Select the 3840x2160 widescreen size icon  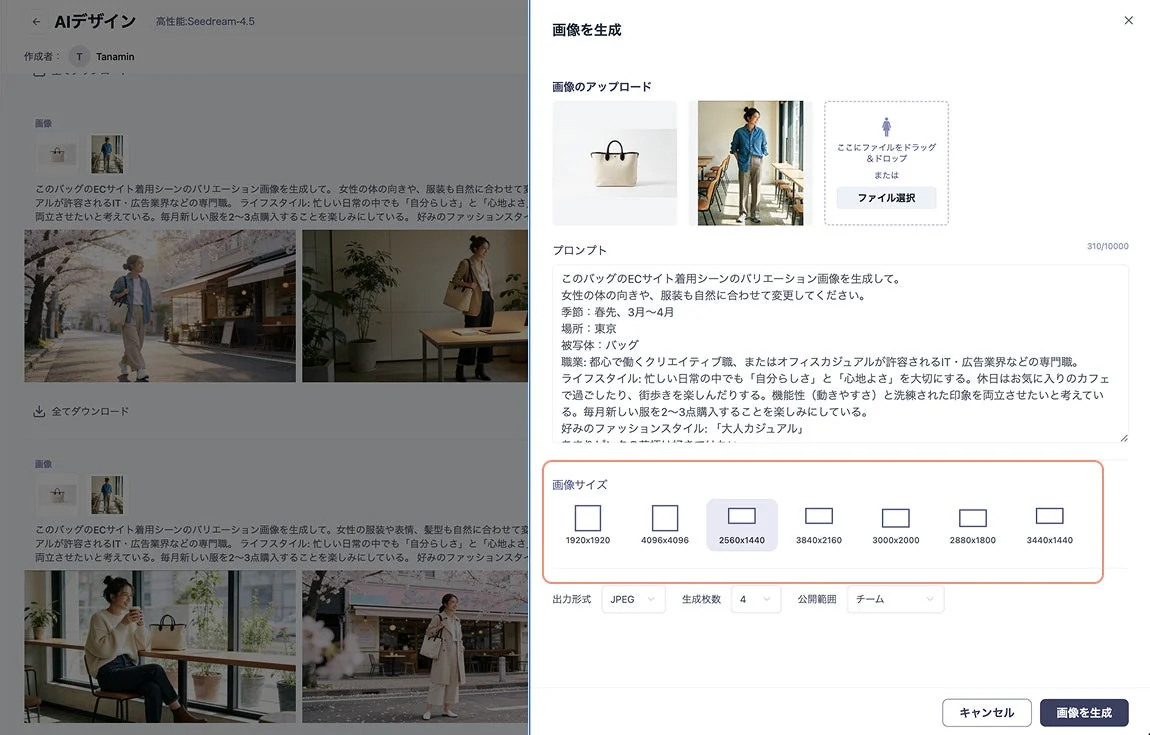click(819, 518)
